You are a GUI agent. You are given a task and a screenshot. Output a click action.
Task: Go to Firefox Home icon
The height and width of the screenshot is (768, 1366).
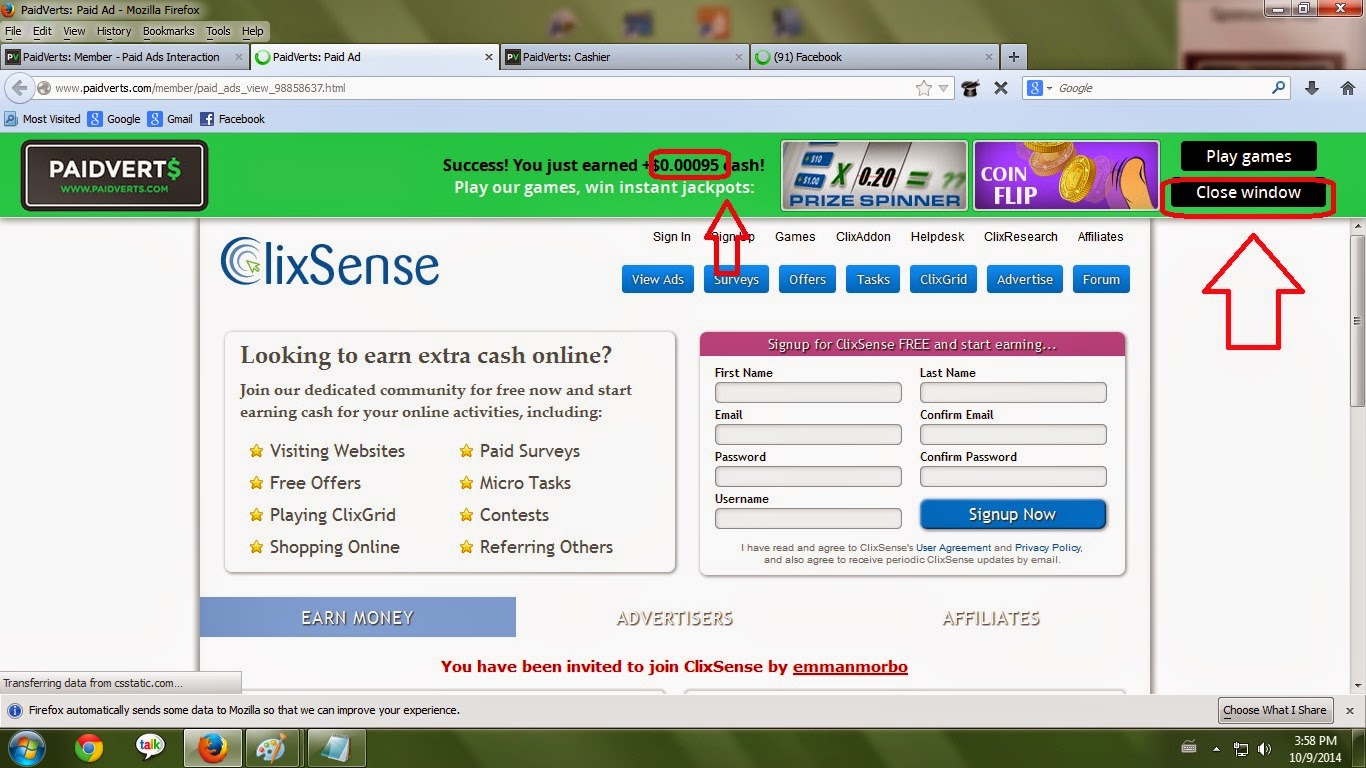tap(1347, 88)
